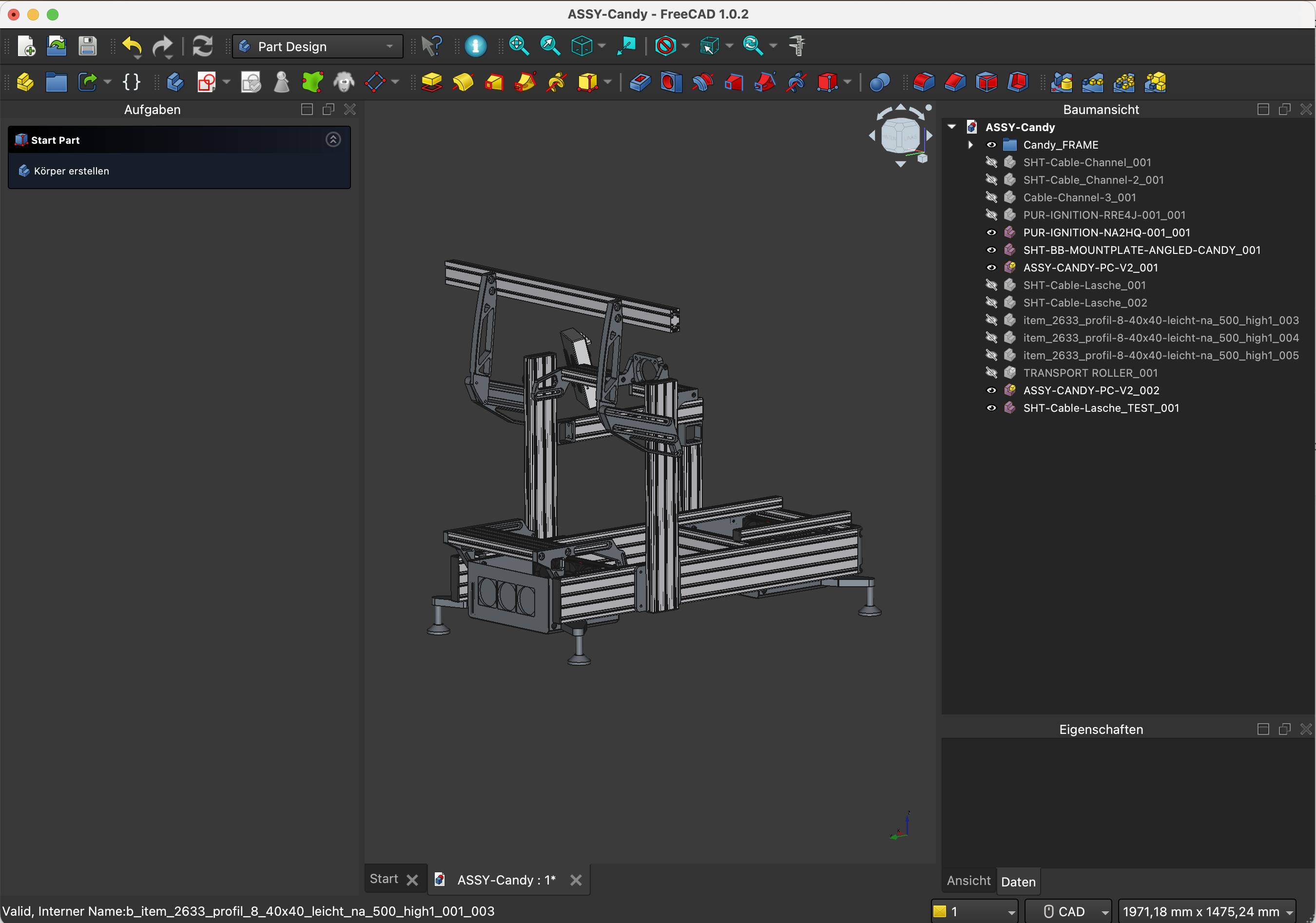This screenshot has width=1316, height=923.
Task: Click the Create Sketch icon
Action: pos(206,82)
